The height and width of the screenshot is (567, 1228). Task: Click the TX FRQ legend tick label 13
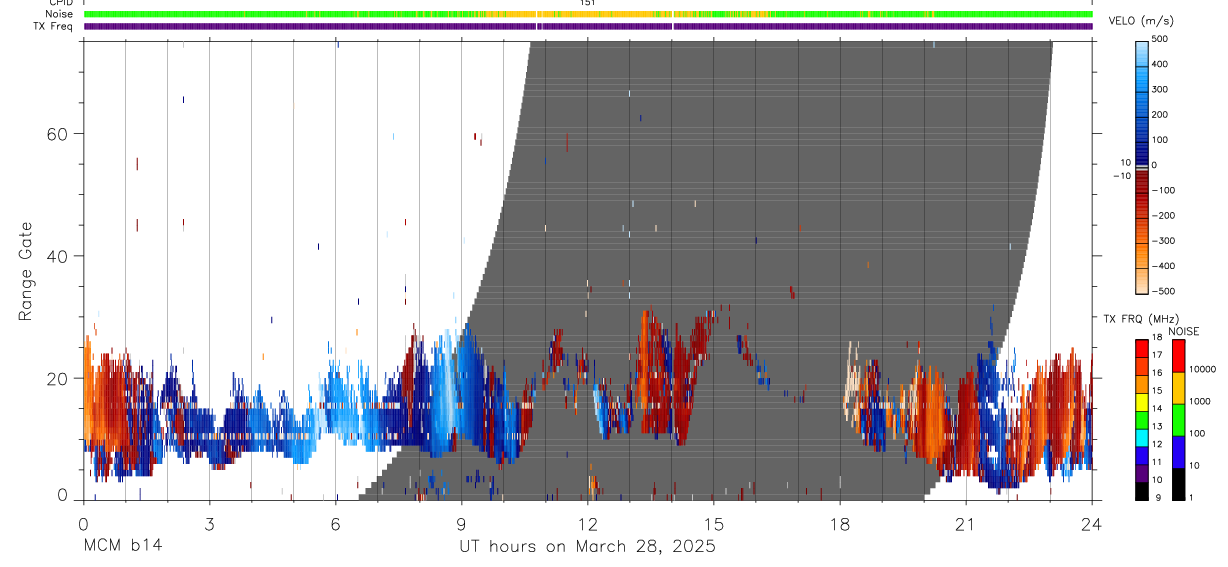point(1158,428)
